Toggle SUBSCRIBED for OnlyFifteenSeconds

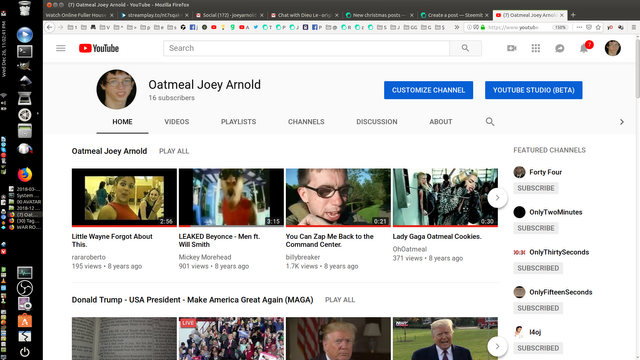(538, 308)
